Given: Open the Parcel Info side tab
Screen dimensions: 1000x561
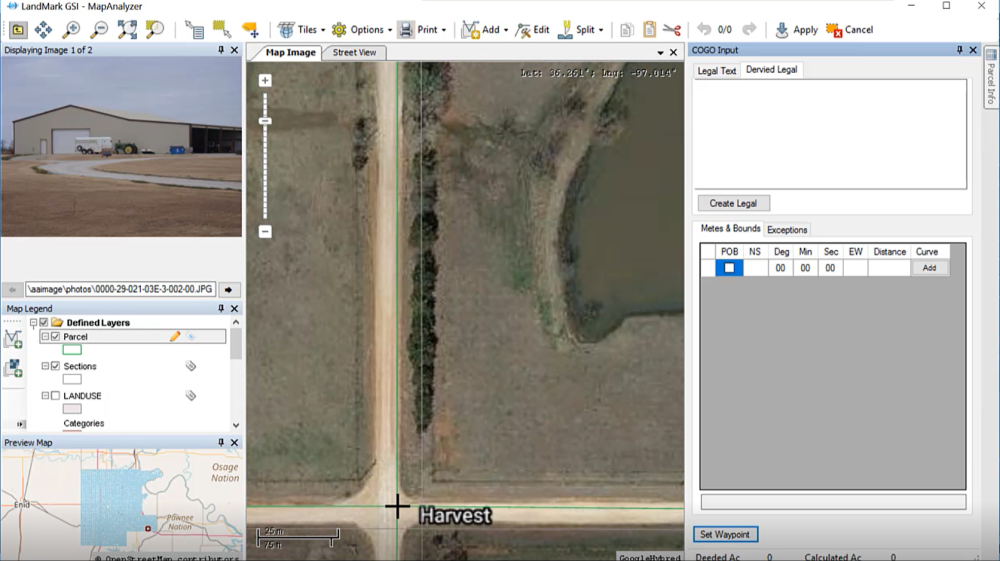Looking at the screenshot, I should click(991, 79).
